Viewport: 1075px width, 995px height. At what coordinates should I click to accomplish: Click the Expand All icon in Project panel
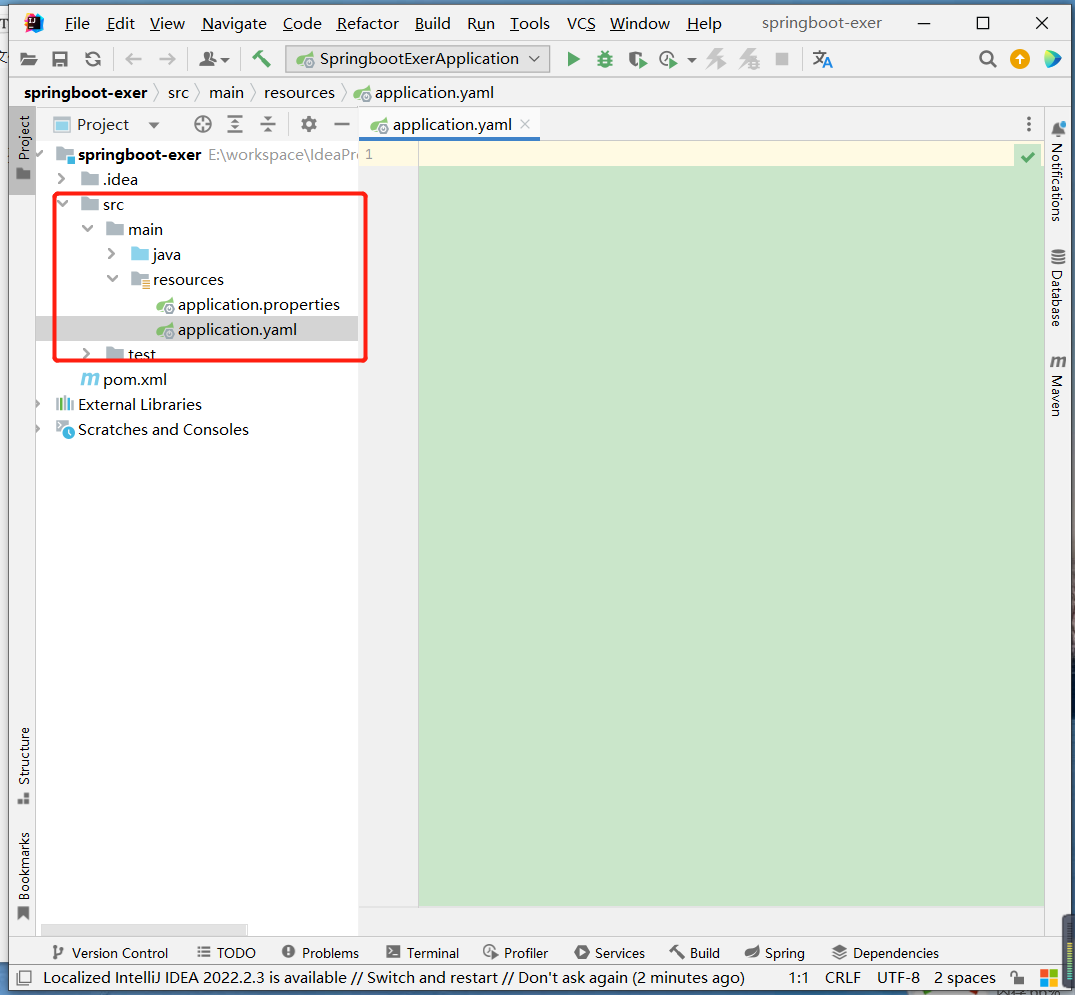[x=235, y=124]
